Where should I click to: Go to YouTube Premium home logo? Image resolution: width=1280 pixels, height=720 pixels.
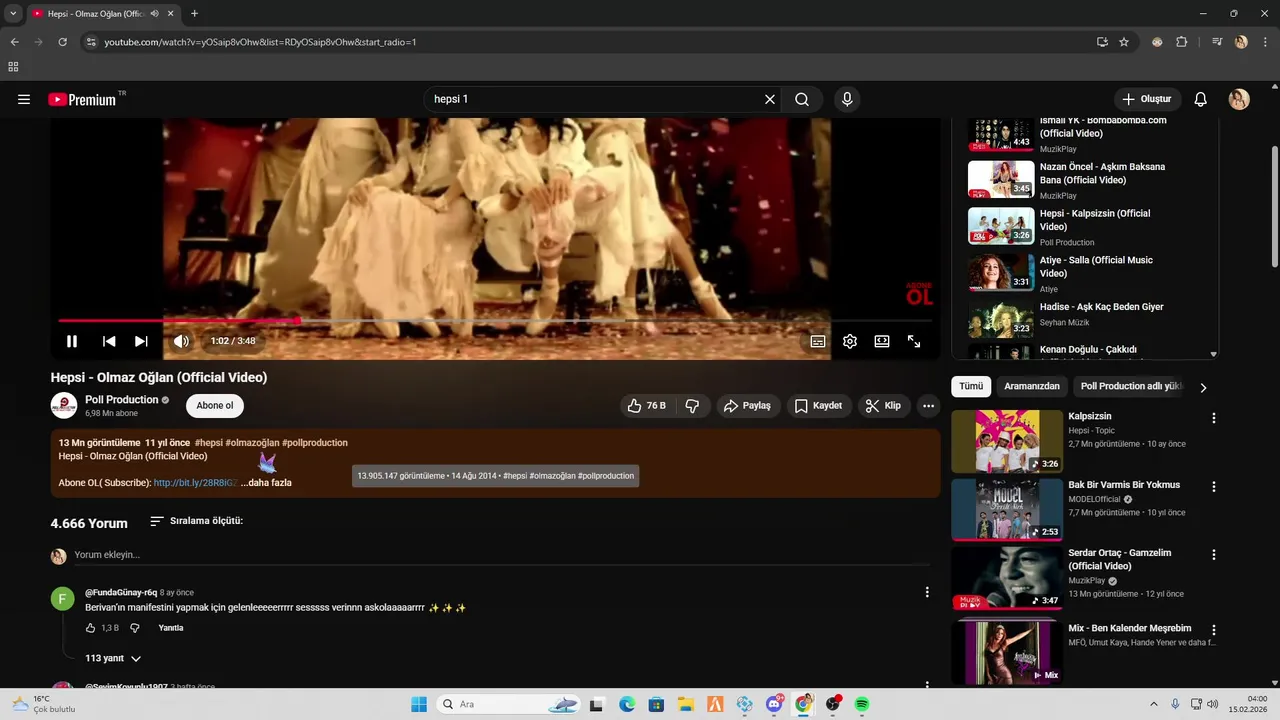click(x=82, y=99)
